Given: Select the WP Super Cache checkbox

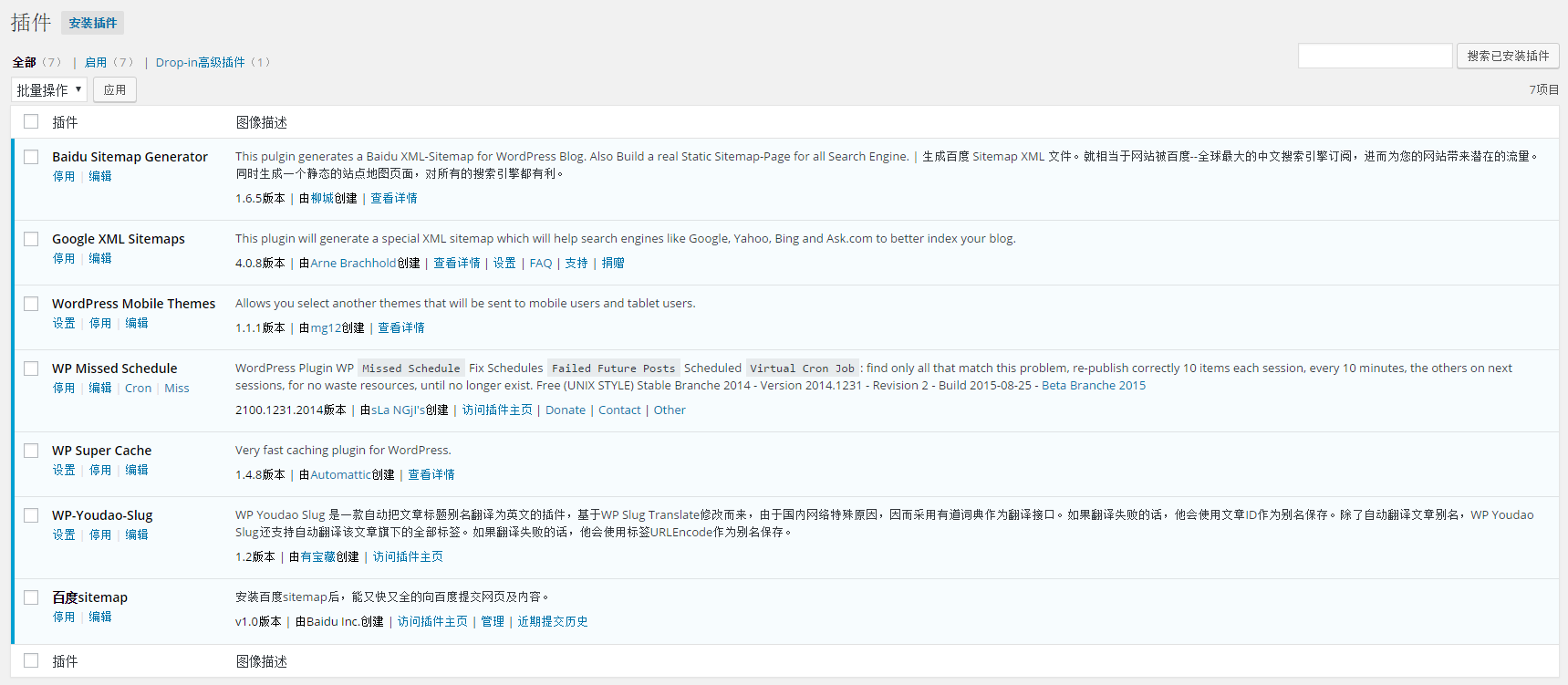Looking at the screenshot, I should tap(31, 451).
